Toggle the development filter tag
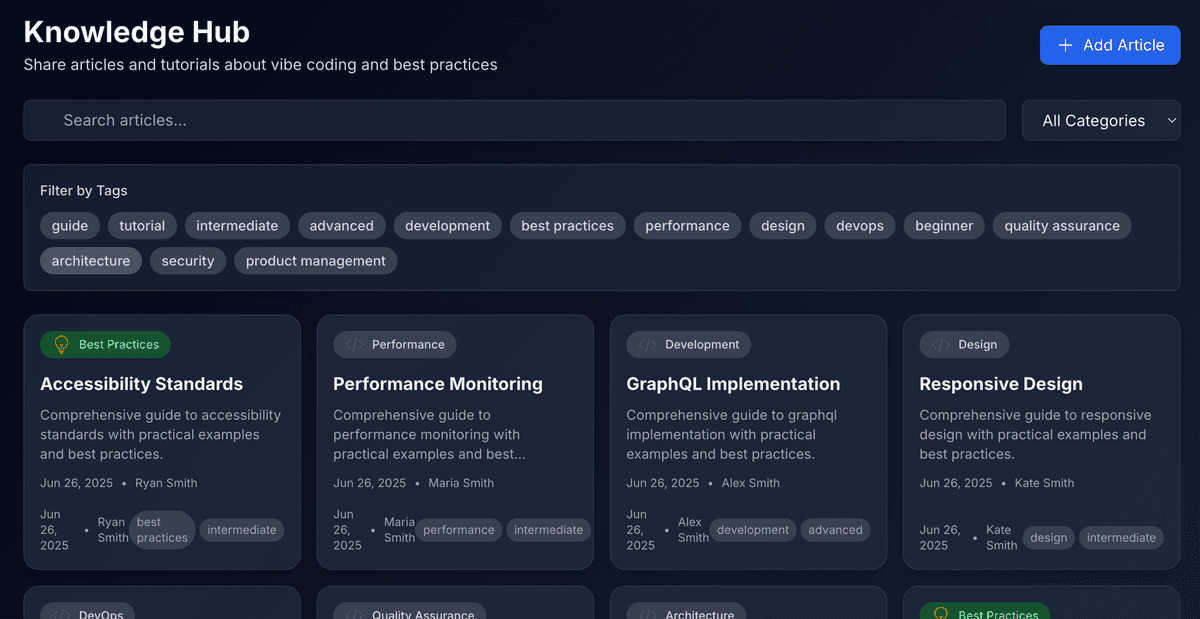Viewport: 1200px width, 619px height. click(447, 226)
